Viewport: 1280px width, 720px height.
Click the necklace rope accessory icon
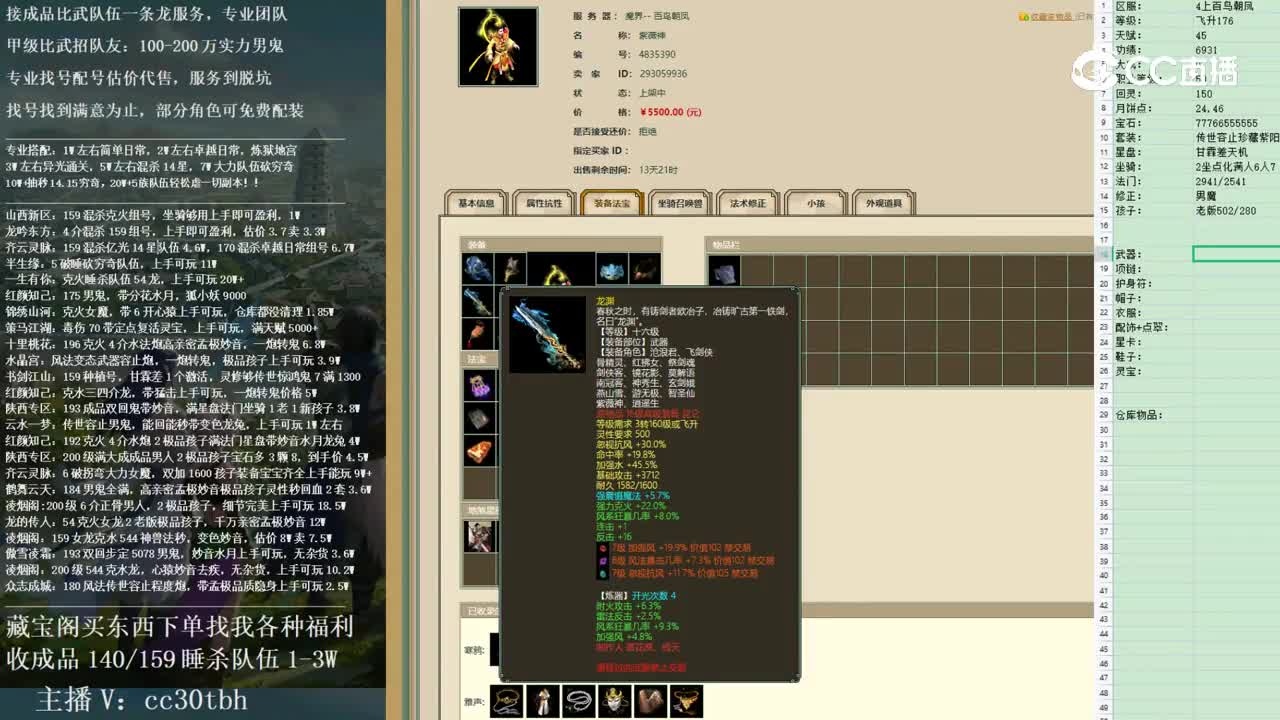[578, 700]
